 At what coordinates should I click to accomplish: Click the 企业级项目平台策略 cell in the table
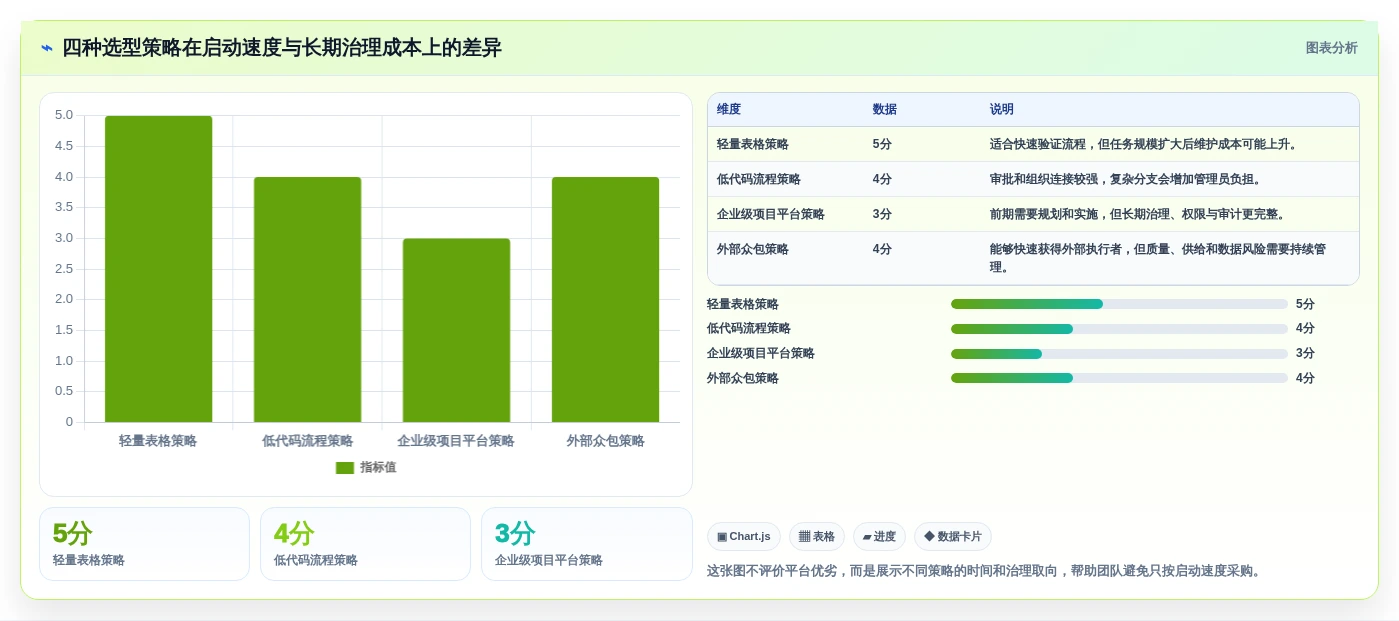coord(771,215)
